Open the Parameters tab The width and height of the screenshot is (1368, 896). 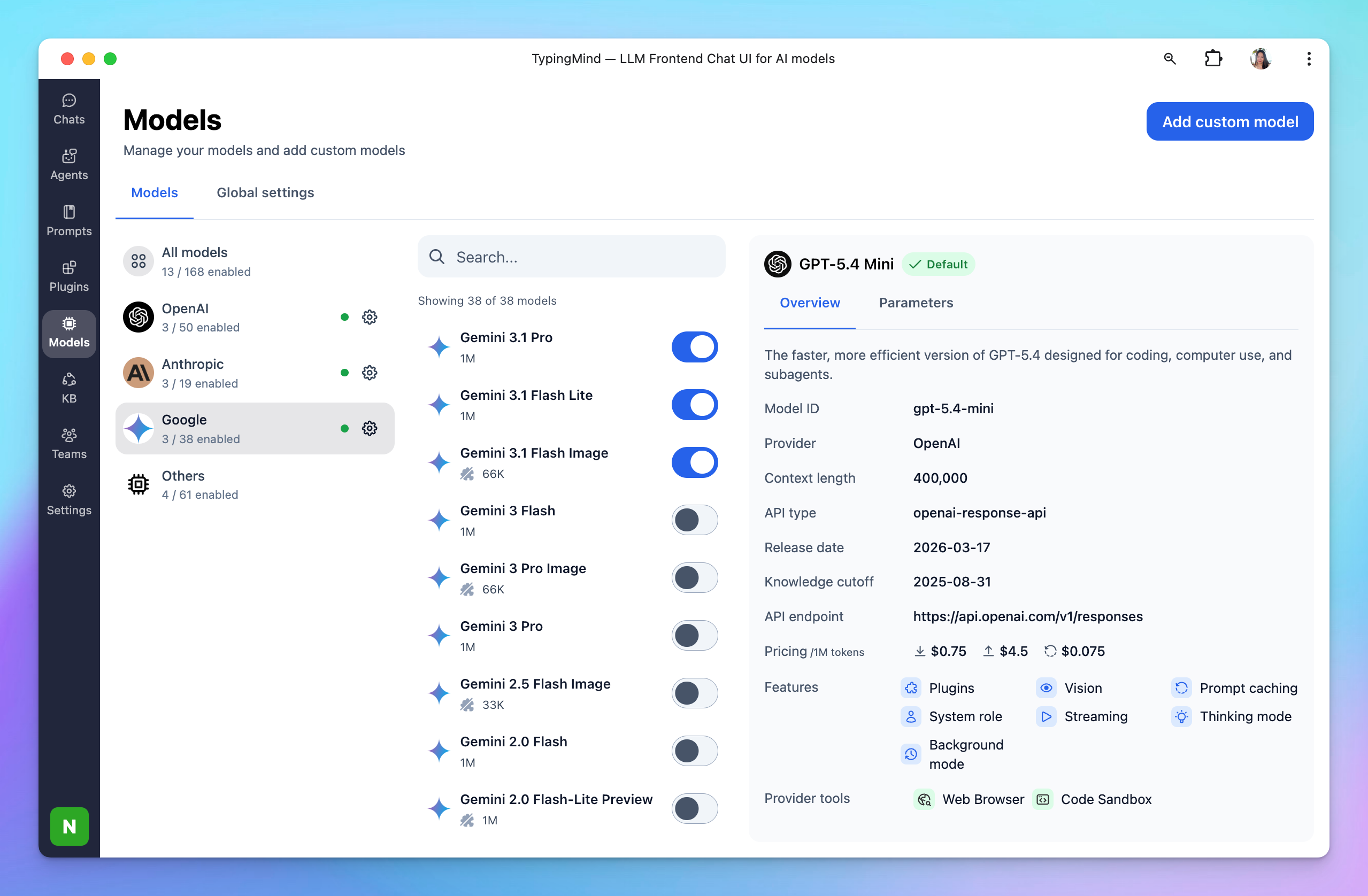coord(916,303)
